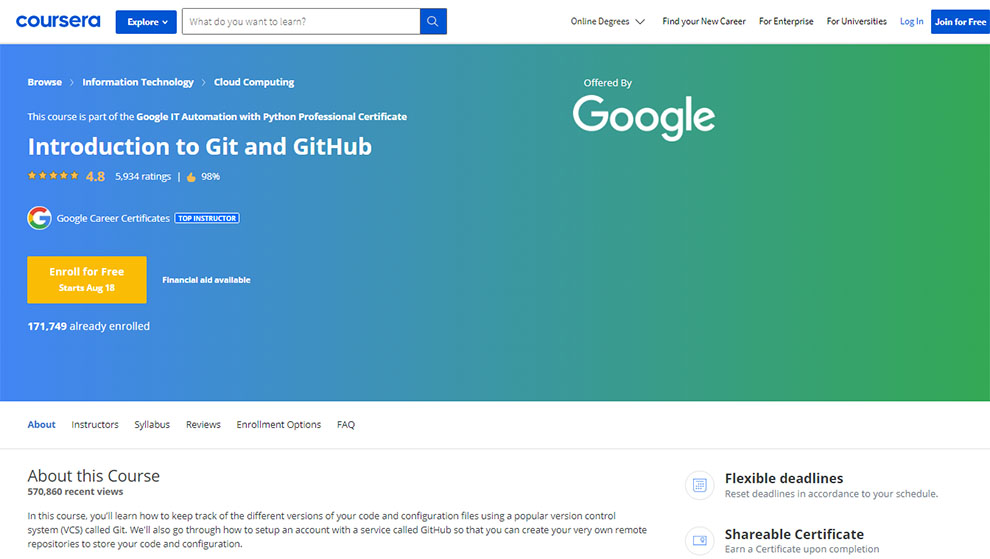Select the About tab
The height and width of the screenshot is (559, 990).
tap(41, 424)
